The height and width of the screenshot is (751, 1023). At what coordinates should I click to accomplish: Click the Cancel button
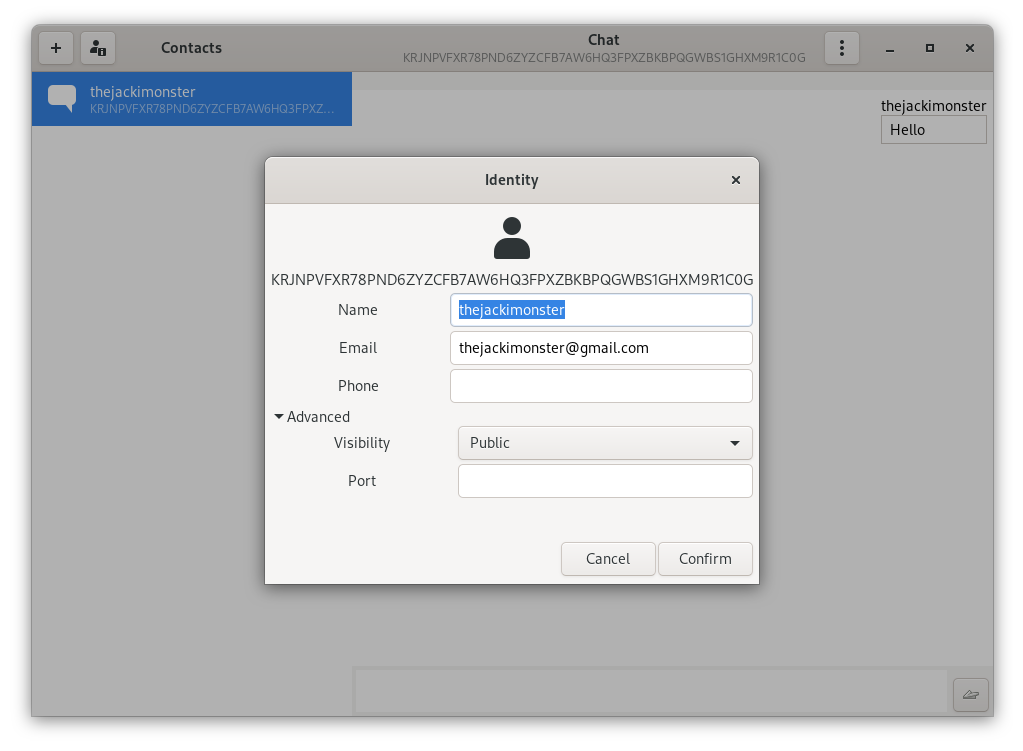pyautogui.click(x=608, y=559)
